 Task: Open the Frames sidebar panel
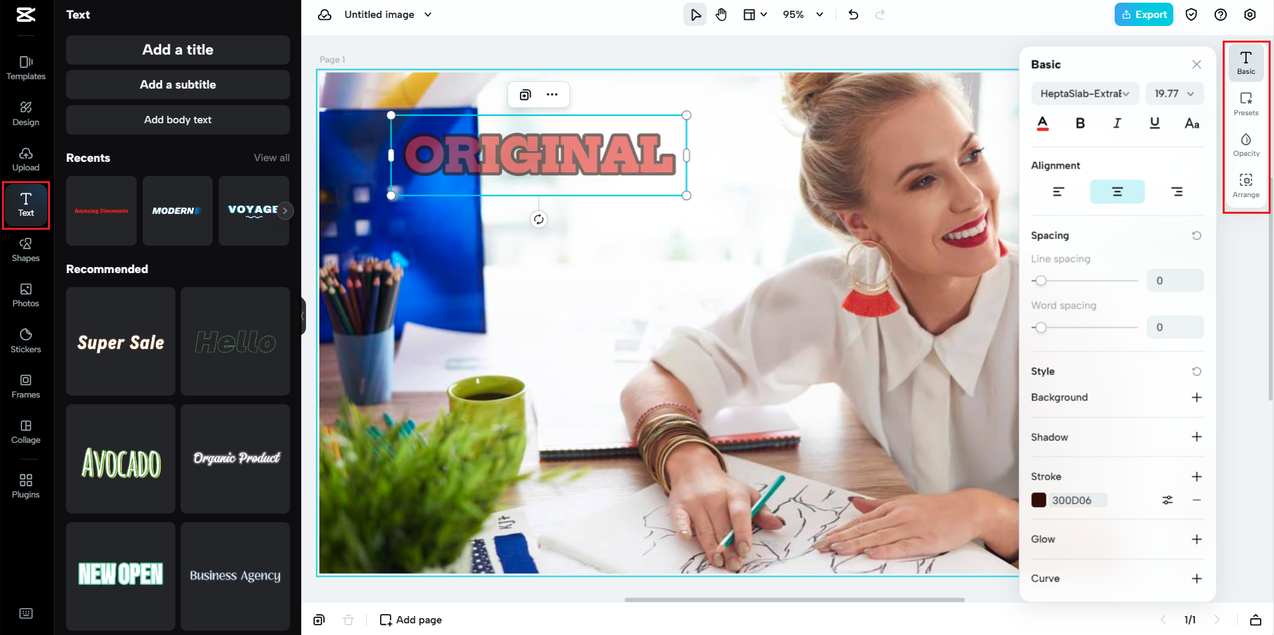tap(26, 386)
